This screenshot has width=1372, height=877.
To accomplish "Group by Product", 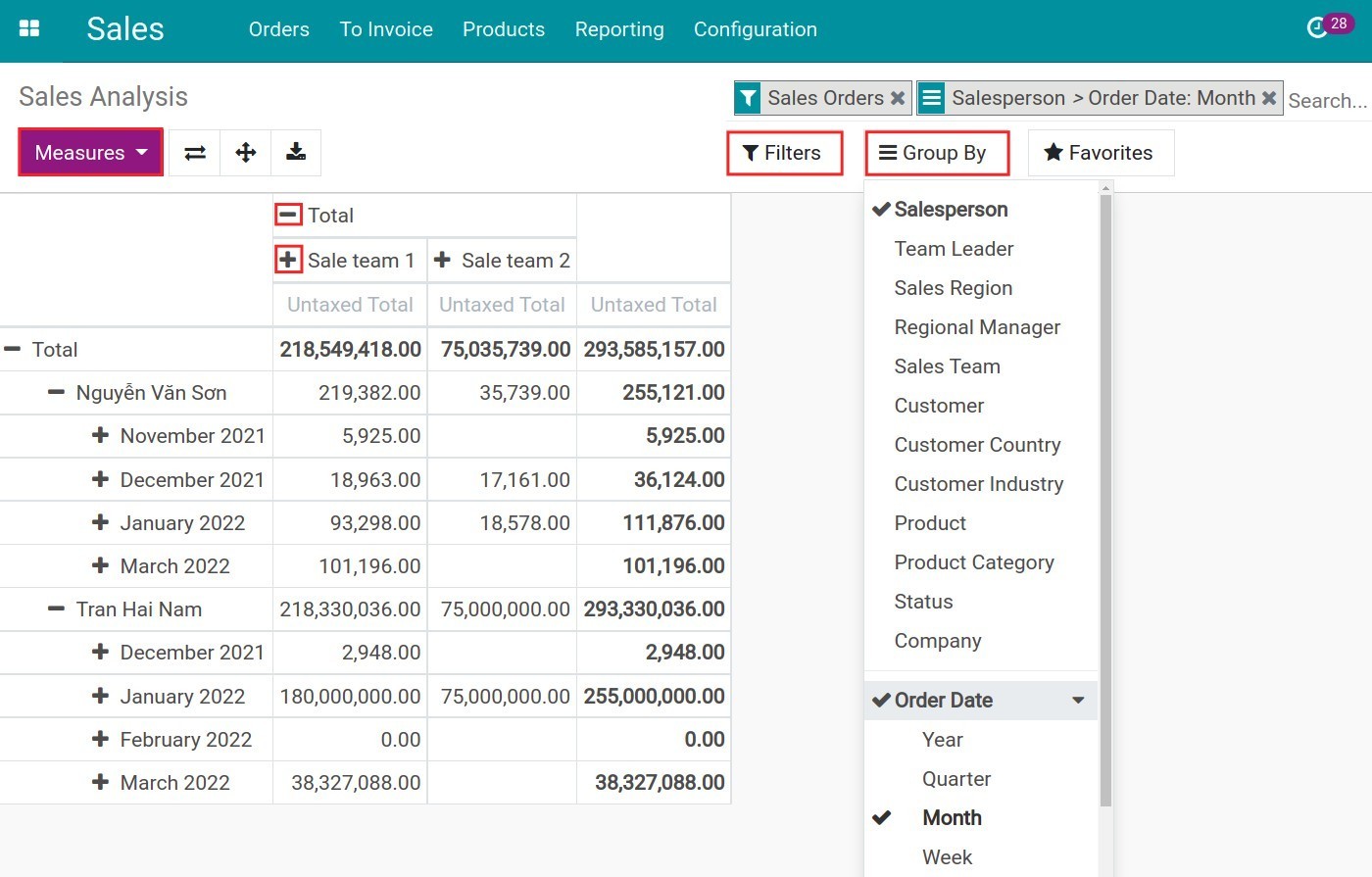I will 981,523.
